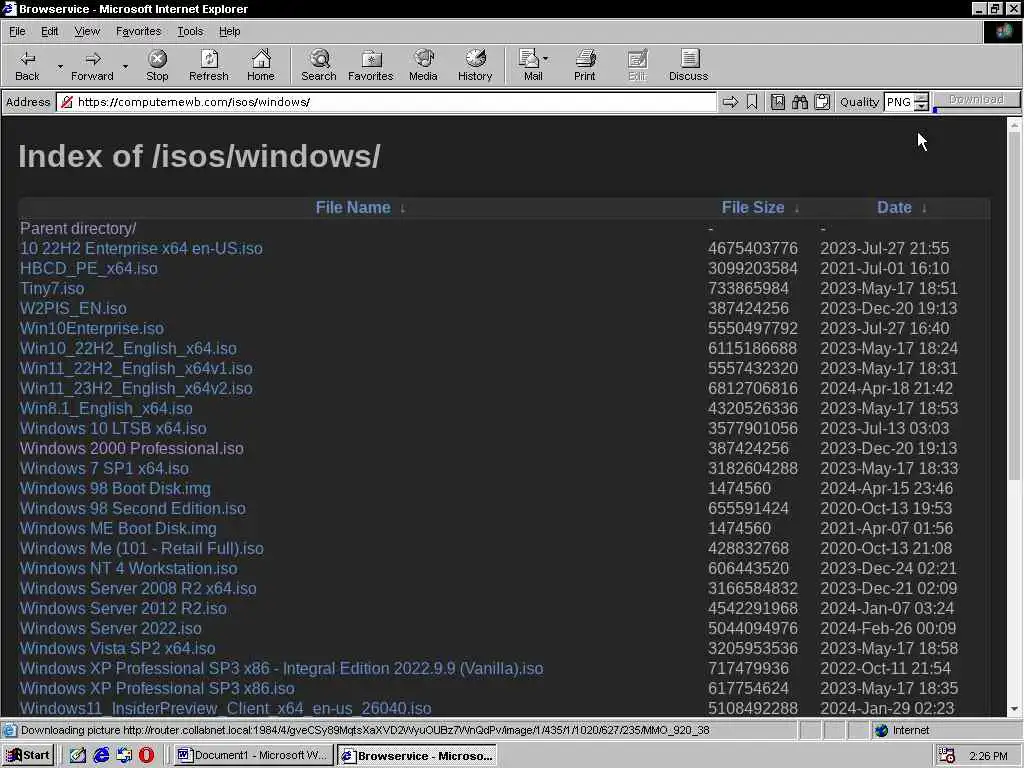This screenshot has height=768, width=1024.
Task: Click the bookmark ribbon icon
Action: click(752, 102)
